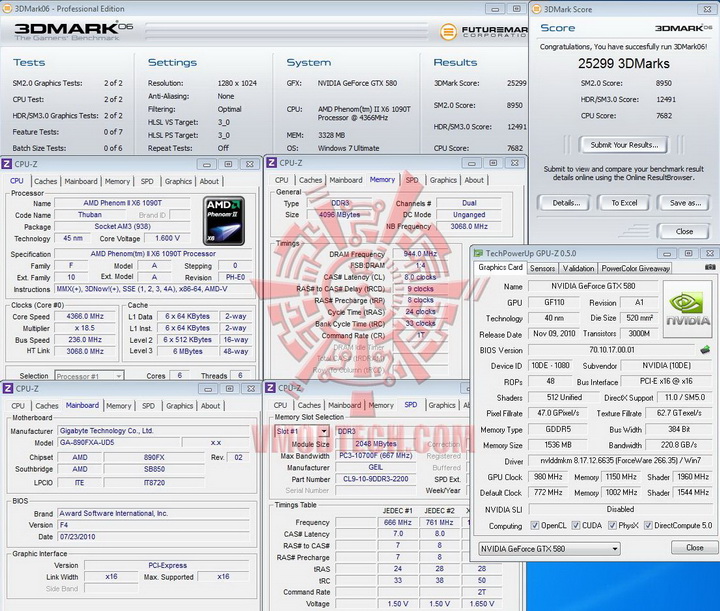Click the BIOS save chip icon in GPU-Z

click(705, 350)
